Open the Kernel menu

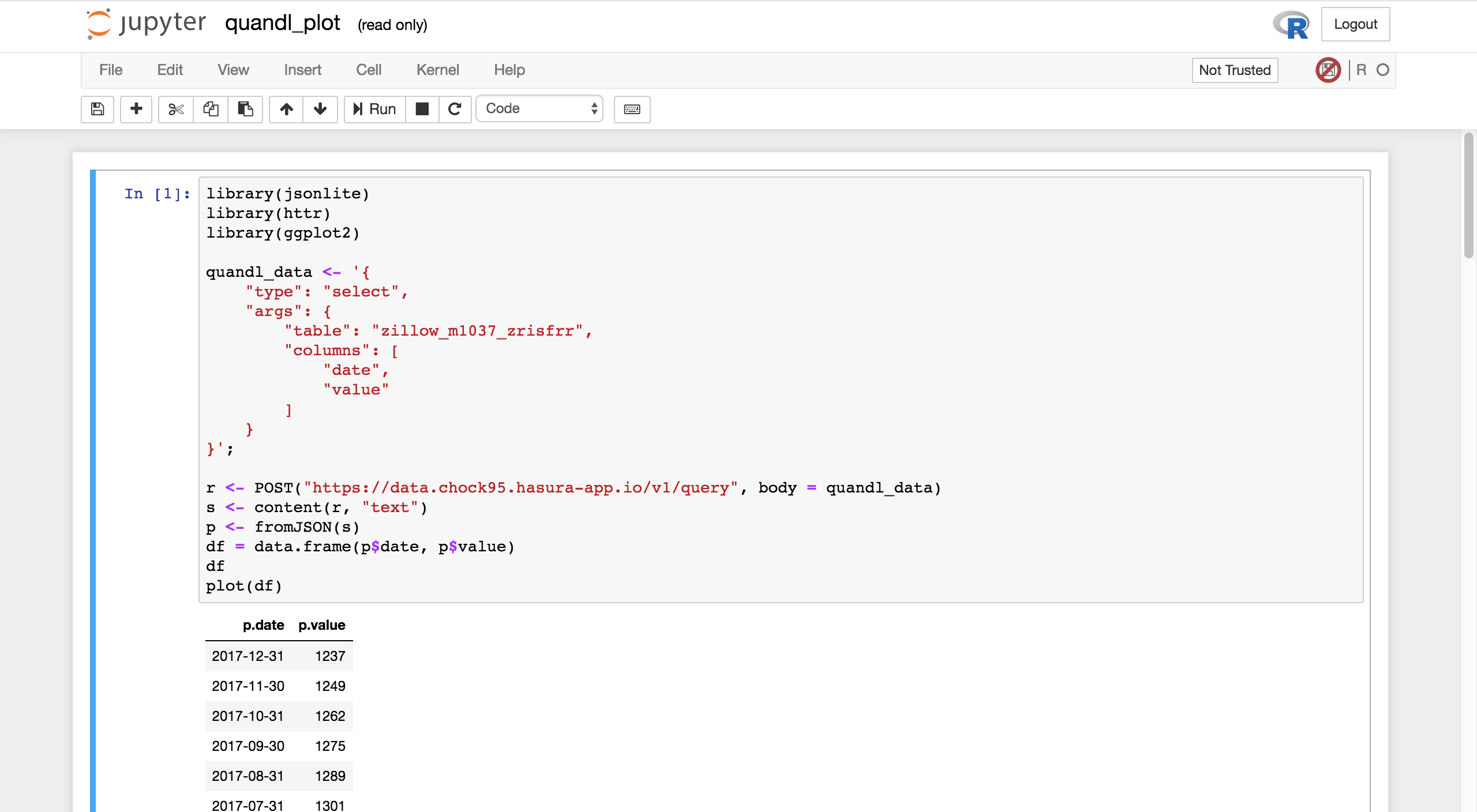(437, 70)
